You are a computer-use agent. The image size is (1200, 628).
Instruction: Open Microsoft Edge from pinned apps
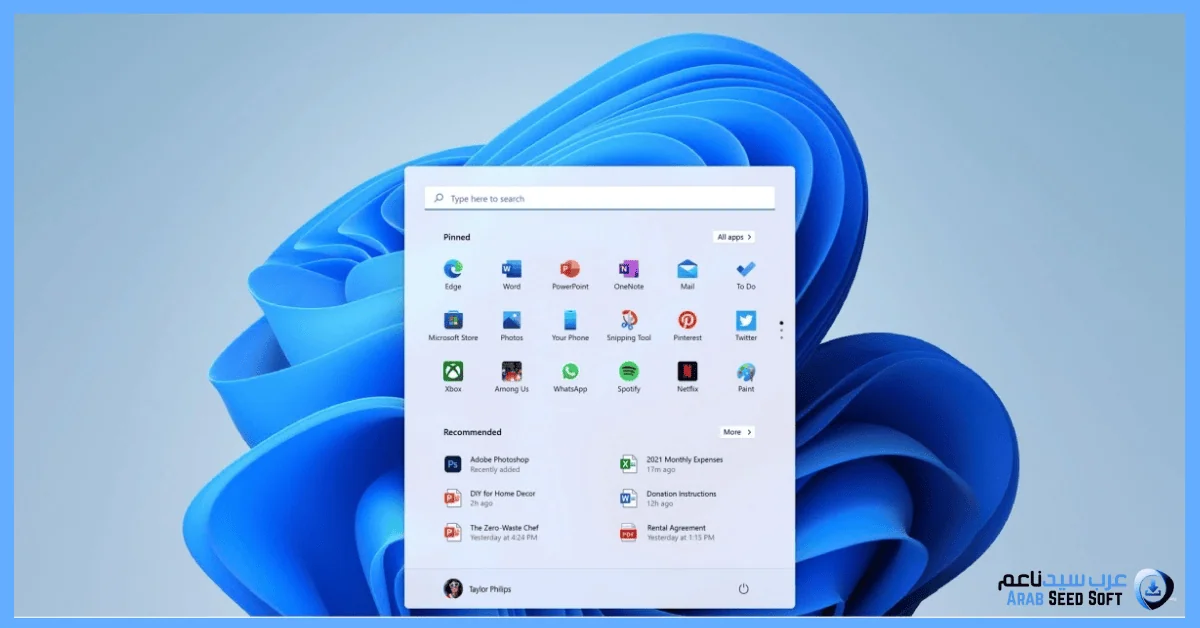pyautogui.click(x=452, y=271)
